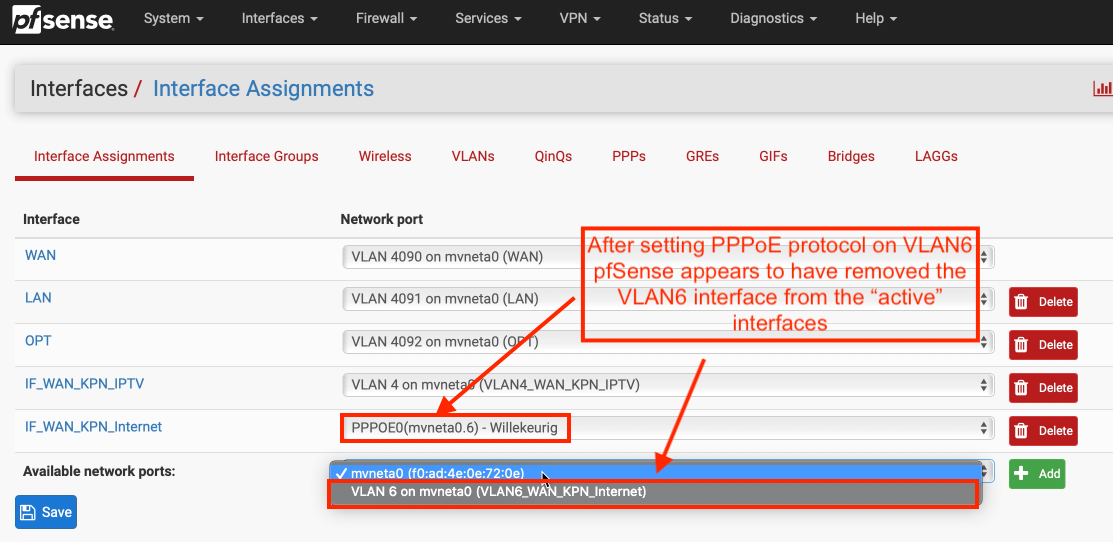Open the OPT interface link
This screenshot has height=542, width=1113.
(38, 341)
